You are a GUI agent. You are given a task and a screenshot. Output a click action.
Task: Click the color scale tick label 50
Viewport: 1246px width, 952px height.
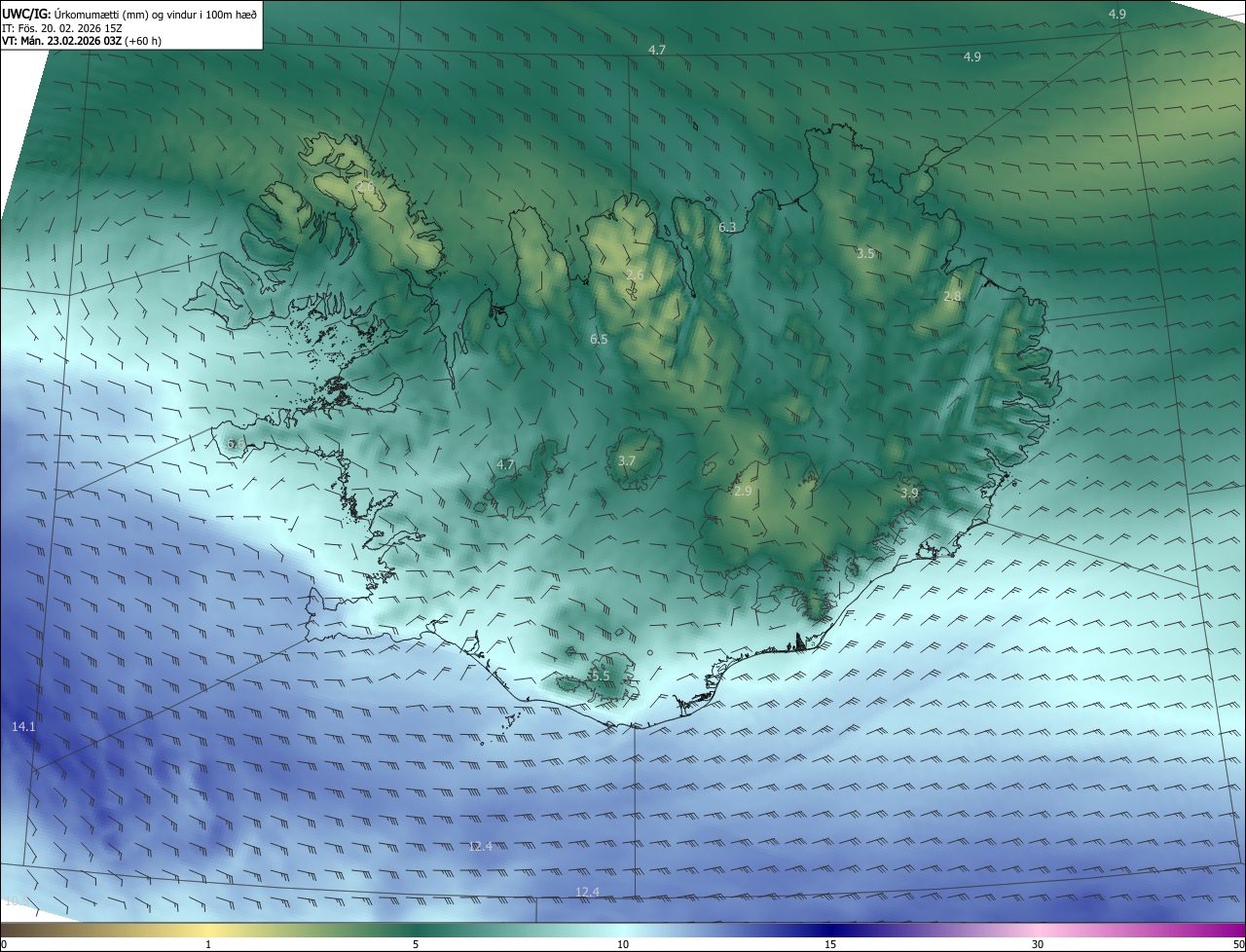tap(1238, 944)
